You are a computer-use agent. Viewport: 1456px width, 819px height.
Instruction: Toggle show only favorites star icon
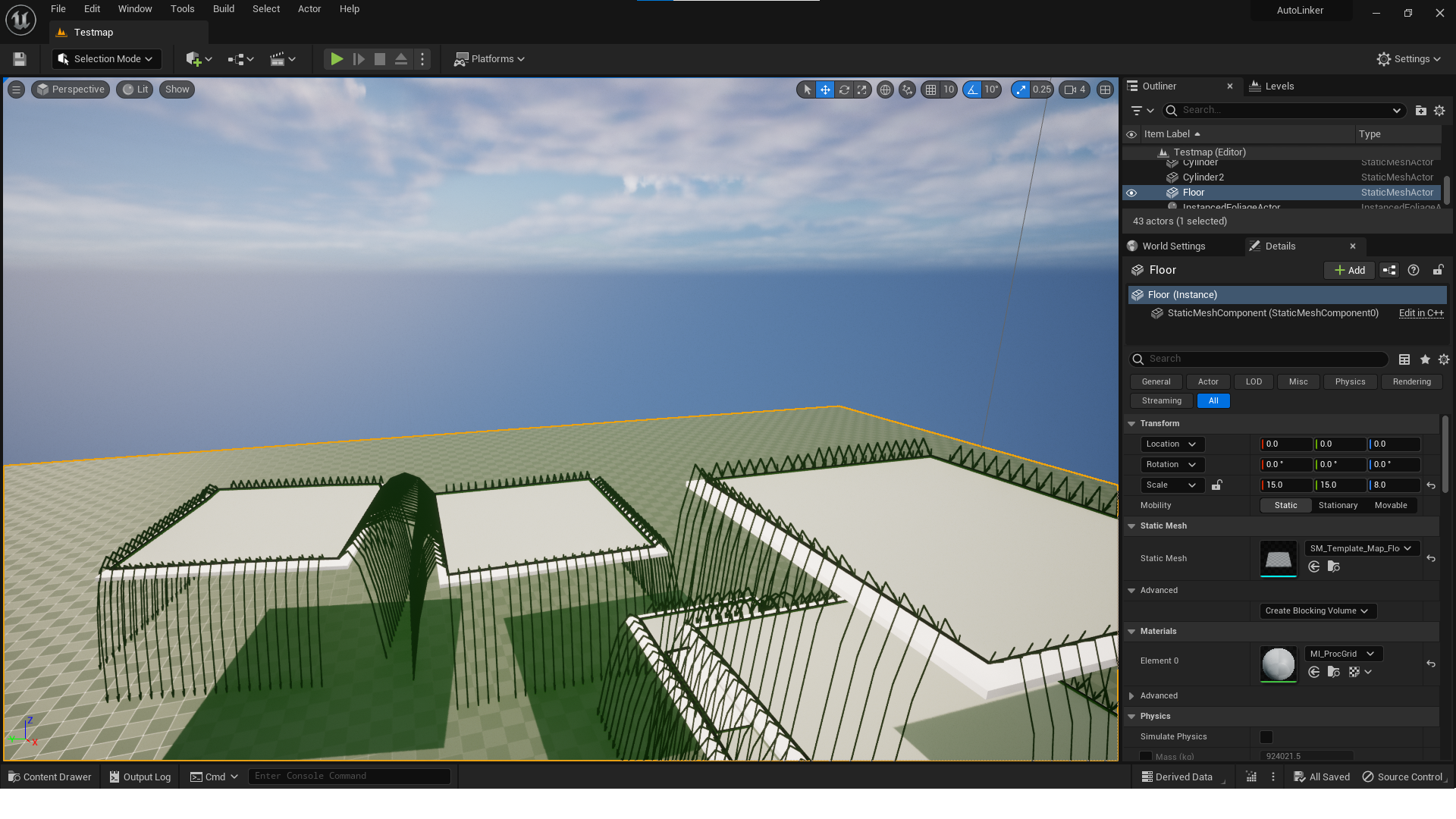tap(1425, 359)
